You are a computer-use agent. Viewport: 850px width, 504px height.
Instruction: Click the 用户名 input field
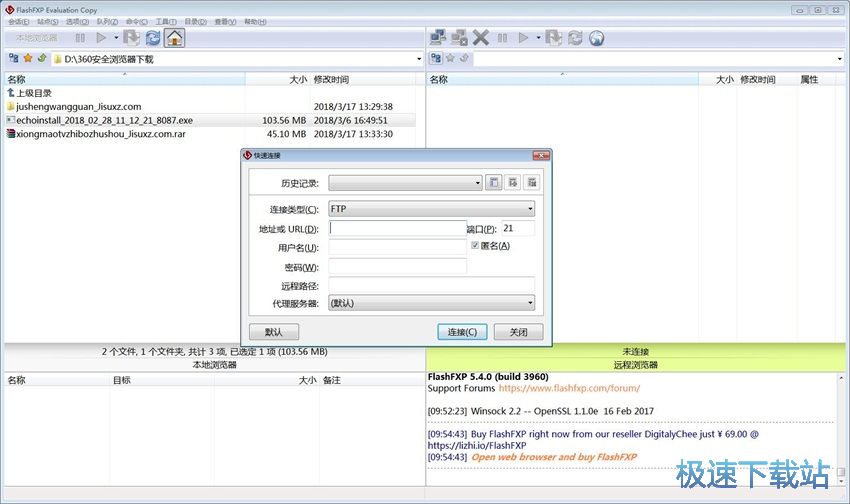(397, 248)
